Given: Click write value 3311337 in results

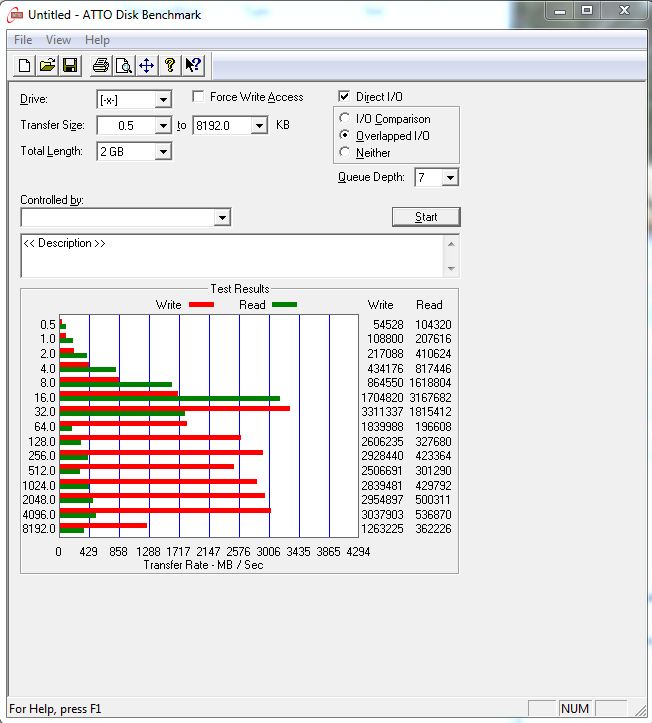Looking at the screenshot, I should coord(382,412).
